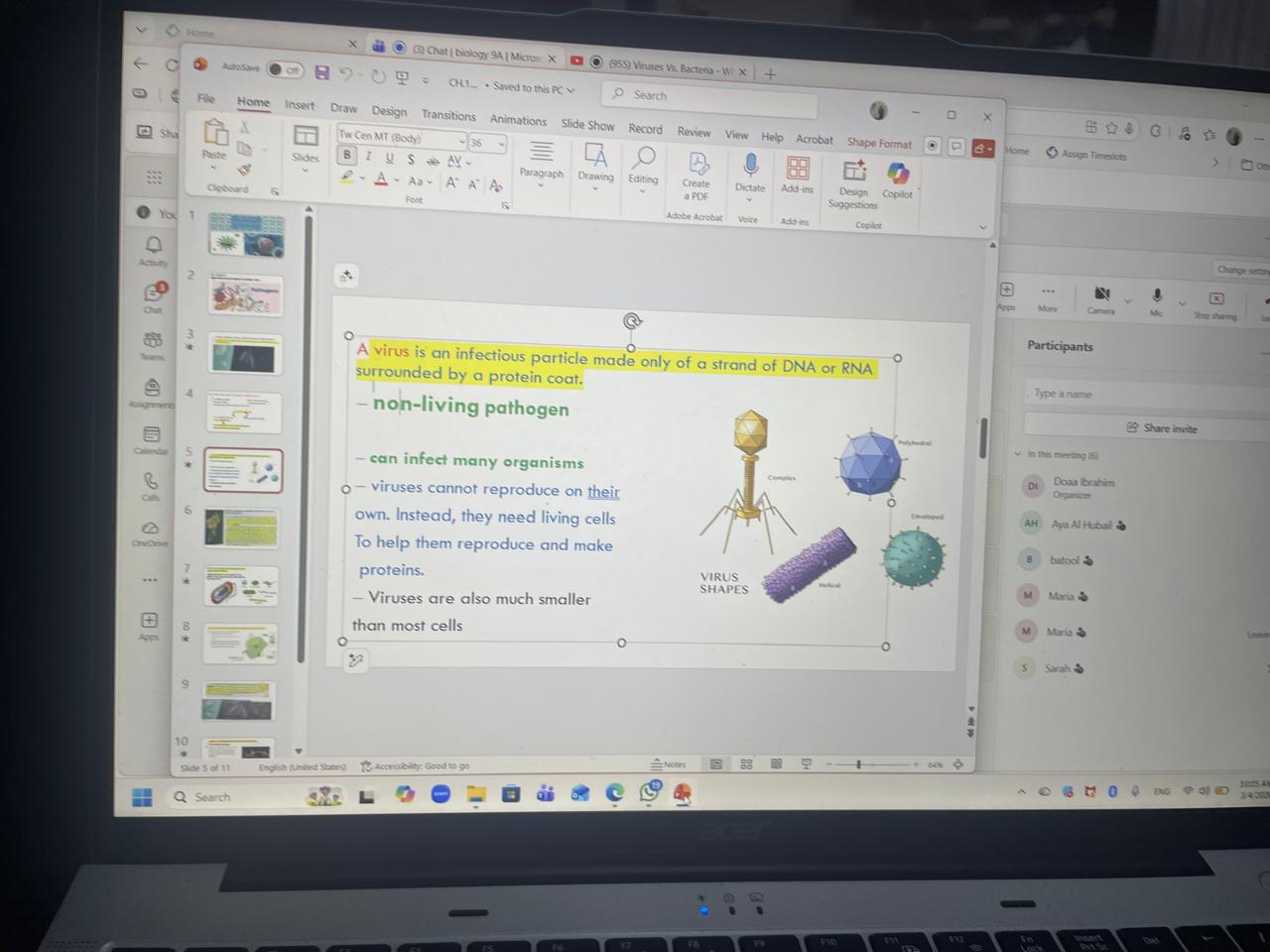Adjust the zoom slider in status bar

pos(859,765)
